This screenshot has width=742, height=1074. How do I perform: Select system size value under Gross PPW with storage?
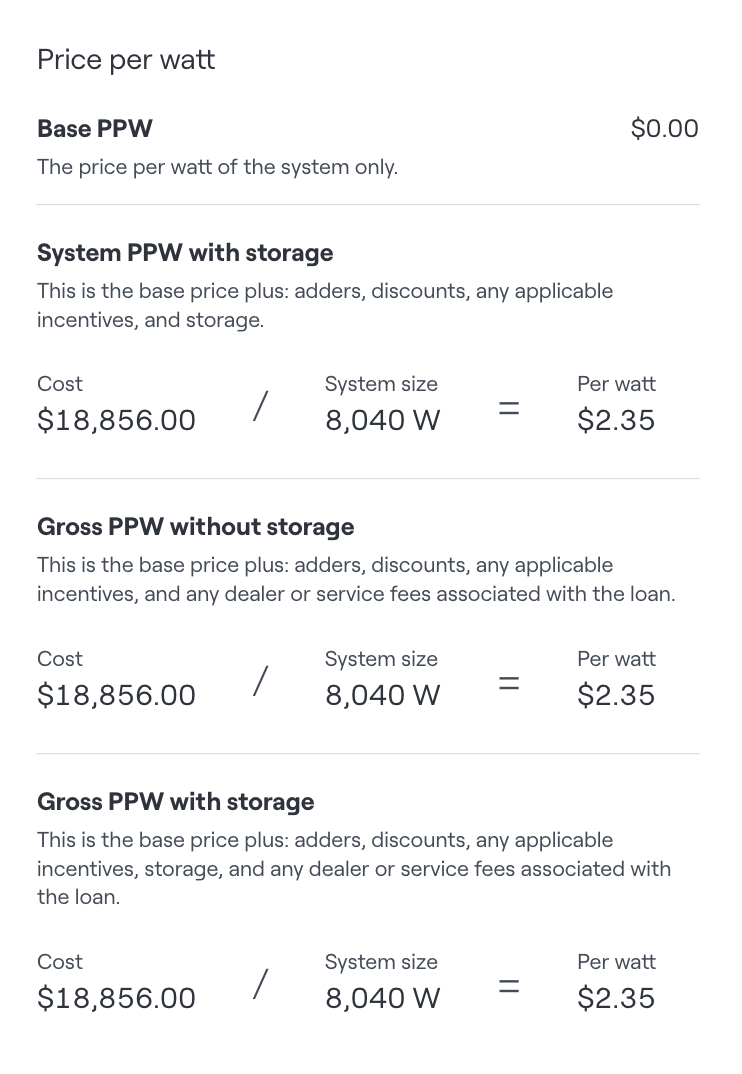382,998
